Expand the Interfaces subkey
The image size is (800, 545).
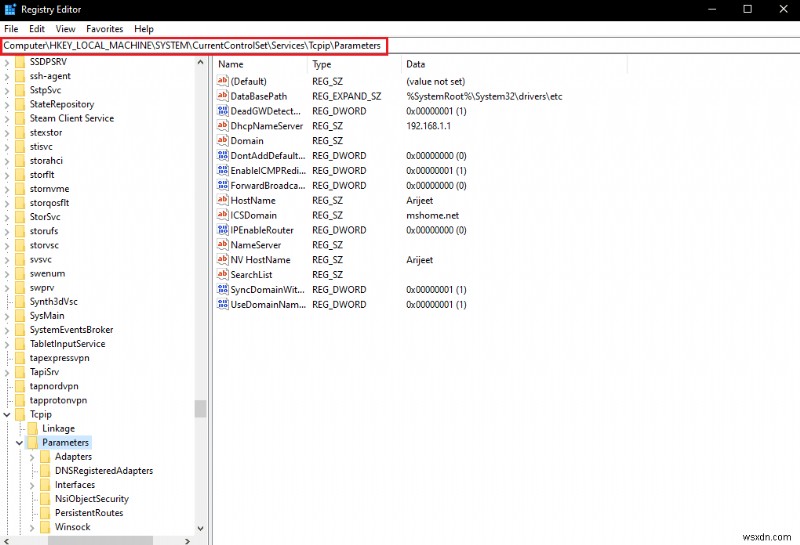32,485
